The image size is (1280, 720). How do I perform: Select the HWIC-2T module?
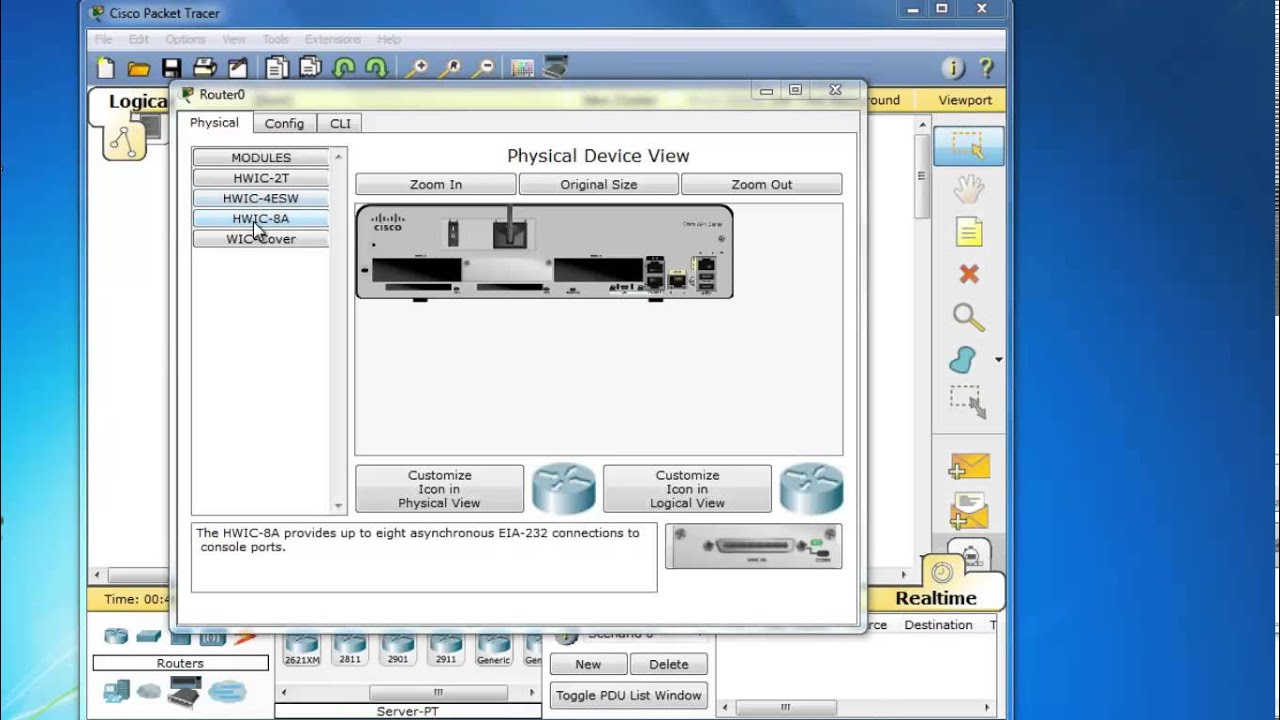click(261, 178)
